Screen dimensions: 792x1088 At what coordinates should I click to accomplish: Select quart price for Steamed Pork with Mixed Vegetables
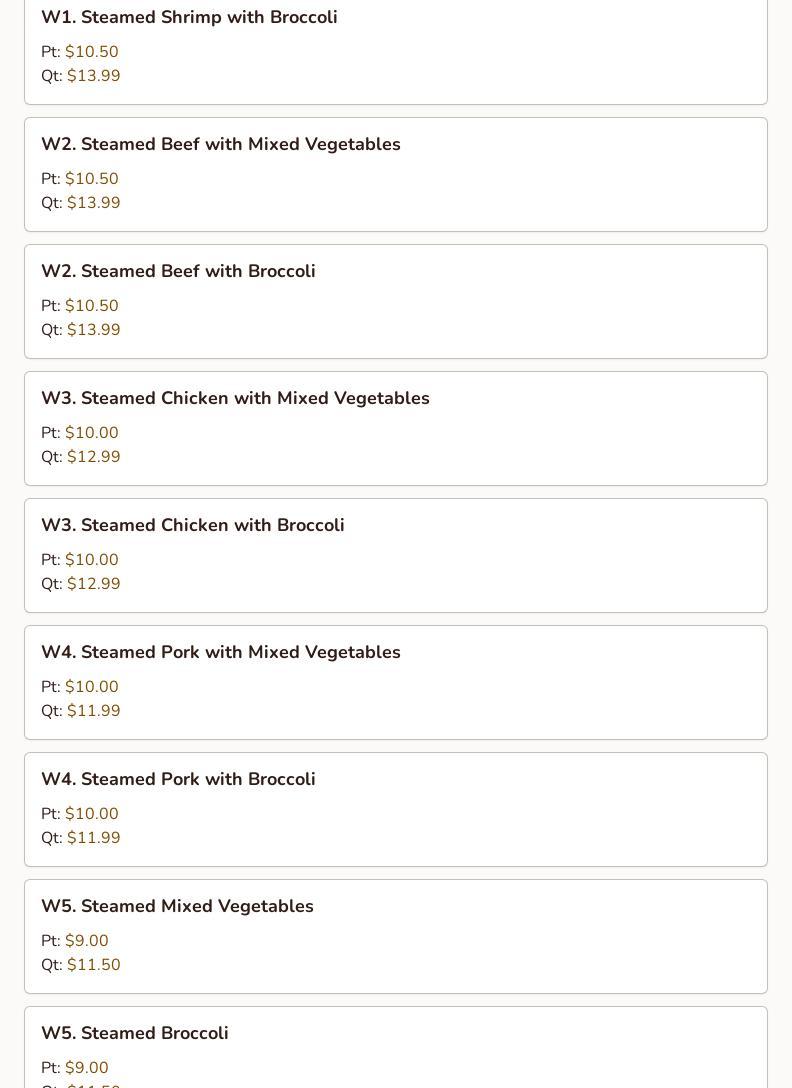tap(93, 711)
